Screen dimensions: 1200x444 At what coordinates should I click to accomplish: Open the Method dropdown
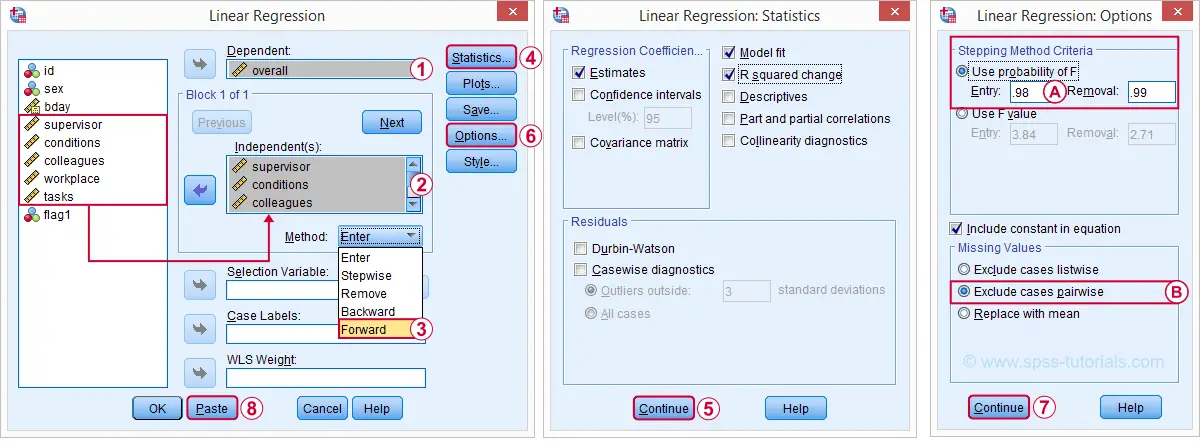coord(380,236)
